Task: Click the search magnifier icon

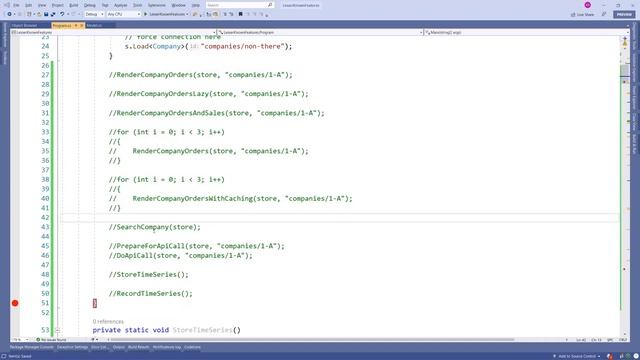Action: 270,5
